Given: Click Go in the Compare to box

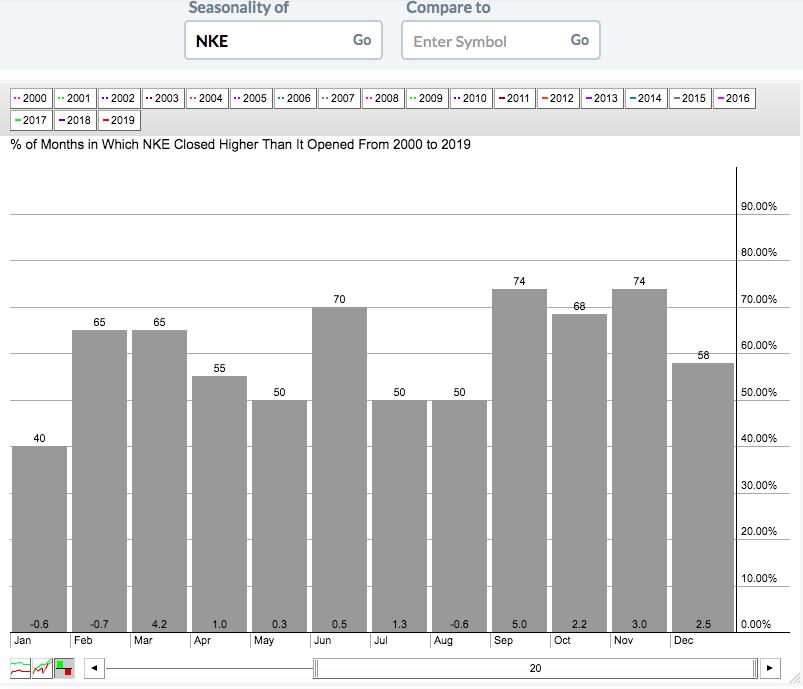Looking at the screenshot, I should [580, 40].
